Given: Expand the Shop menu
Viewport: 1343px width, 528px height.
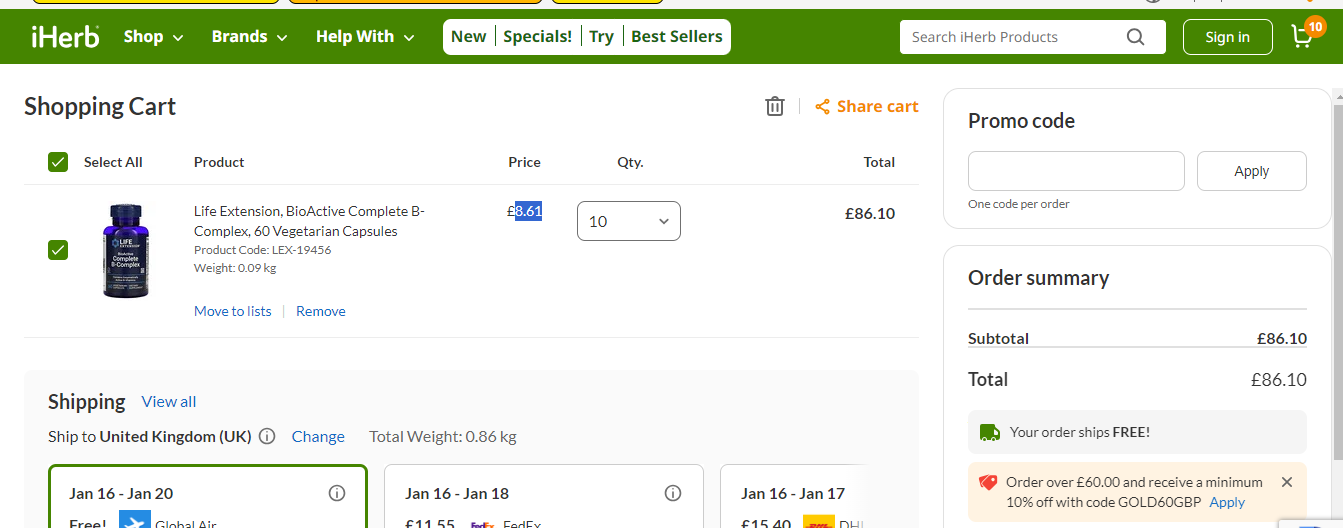Looking at the screenshot, I should 154,37.
